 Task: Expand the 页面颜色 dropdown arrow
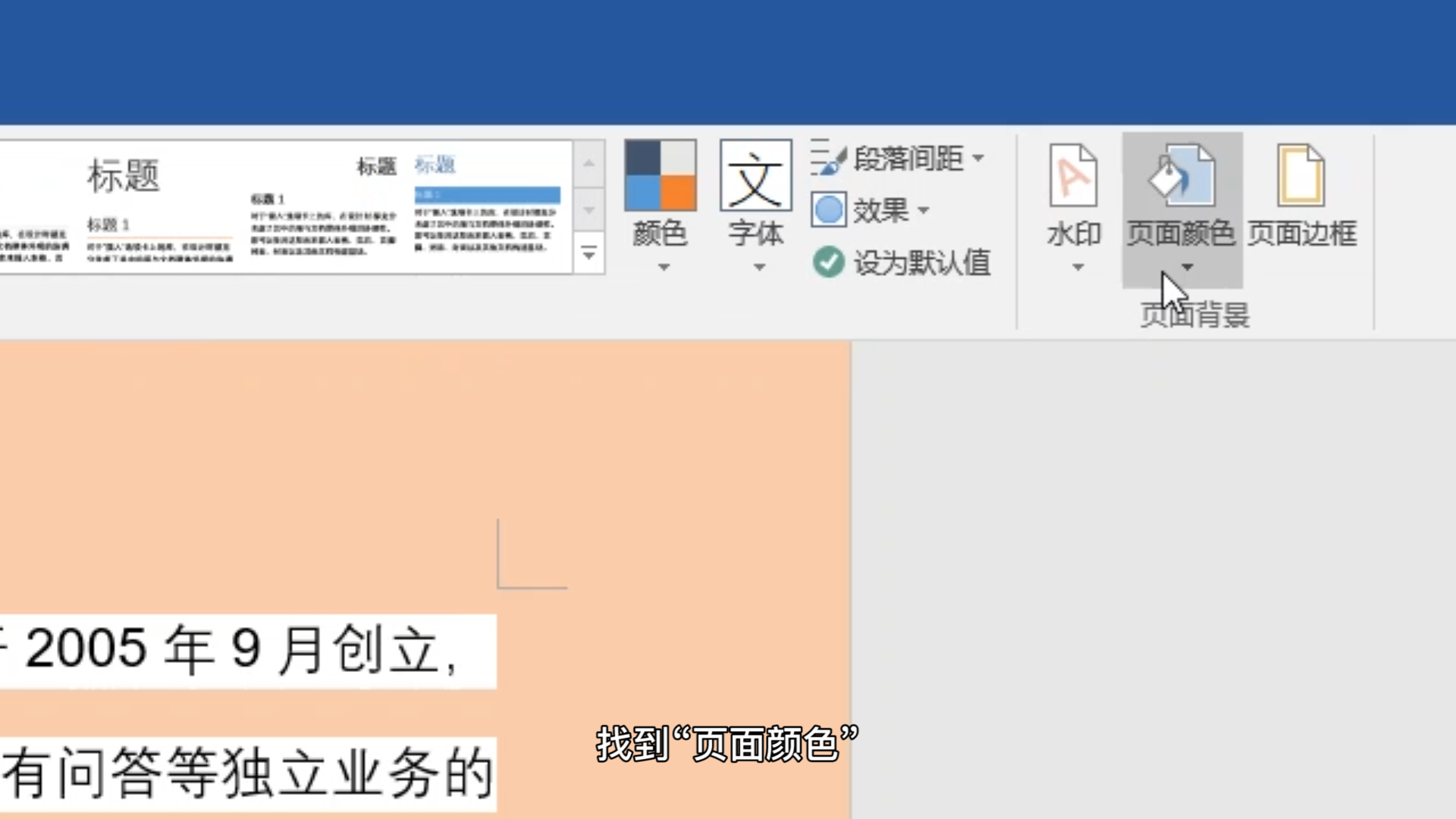1188,267
